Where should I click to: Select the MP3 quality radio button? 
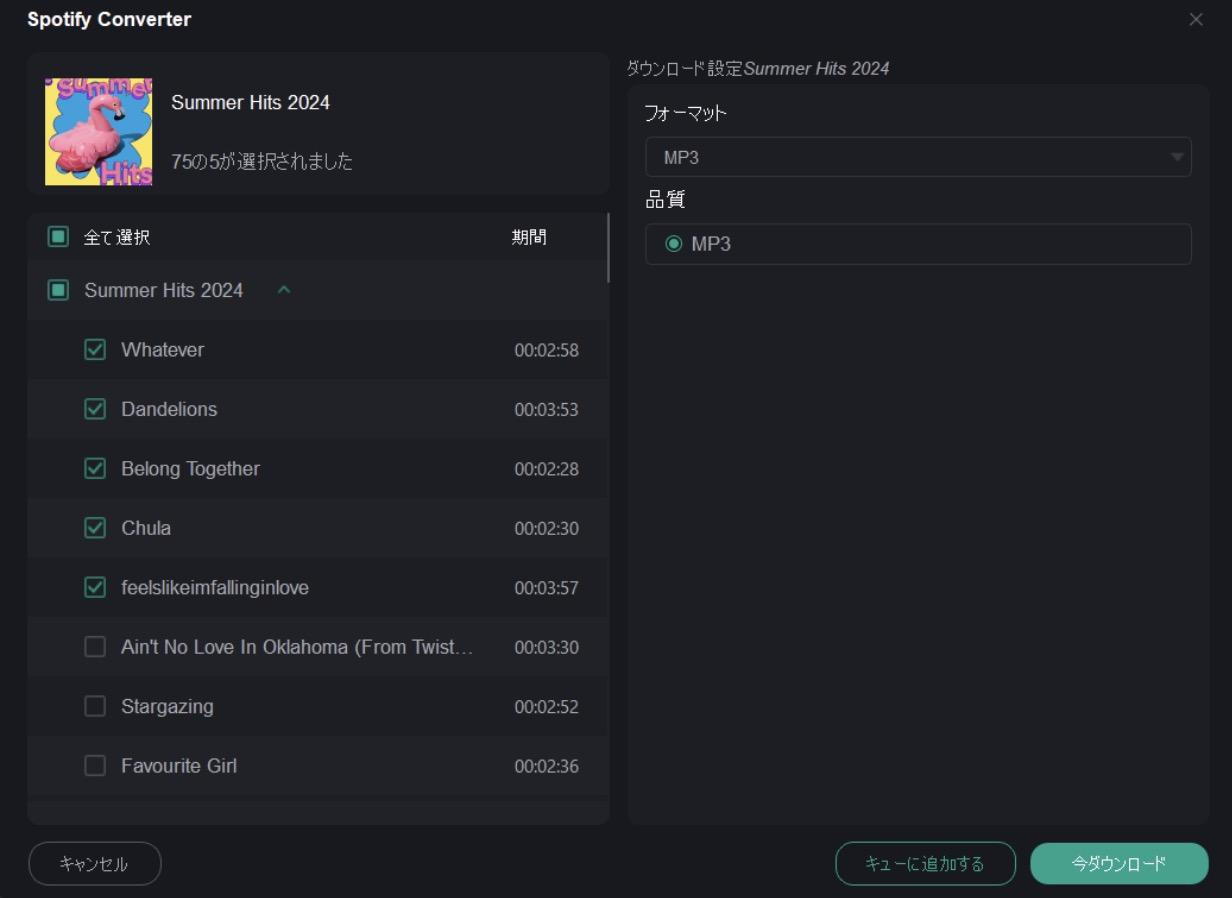point(674,244)
